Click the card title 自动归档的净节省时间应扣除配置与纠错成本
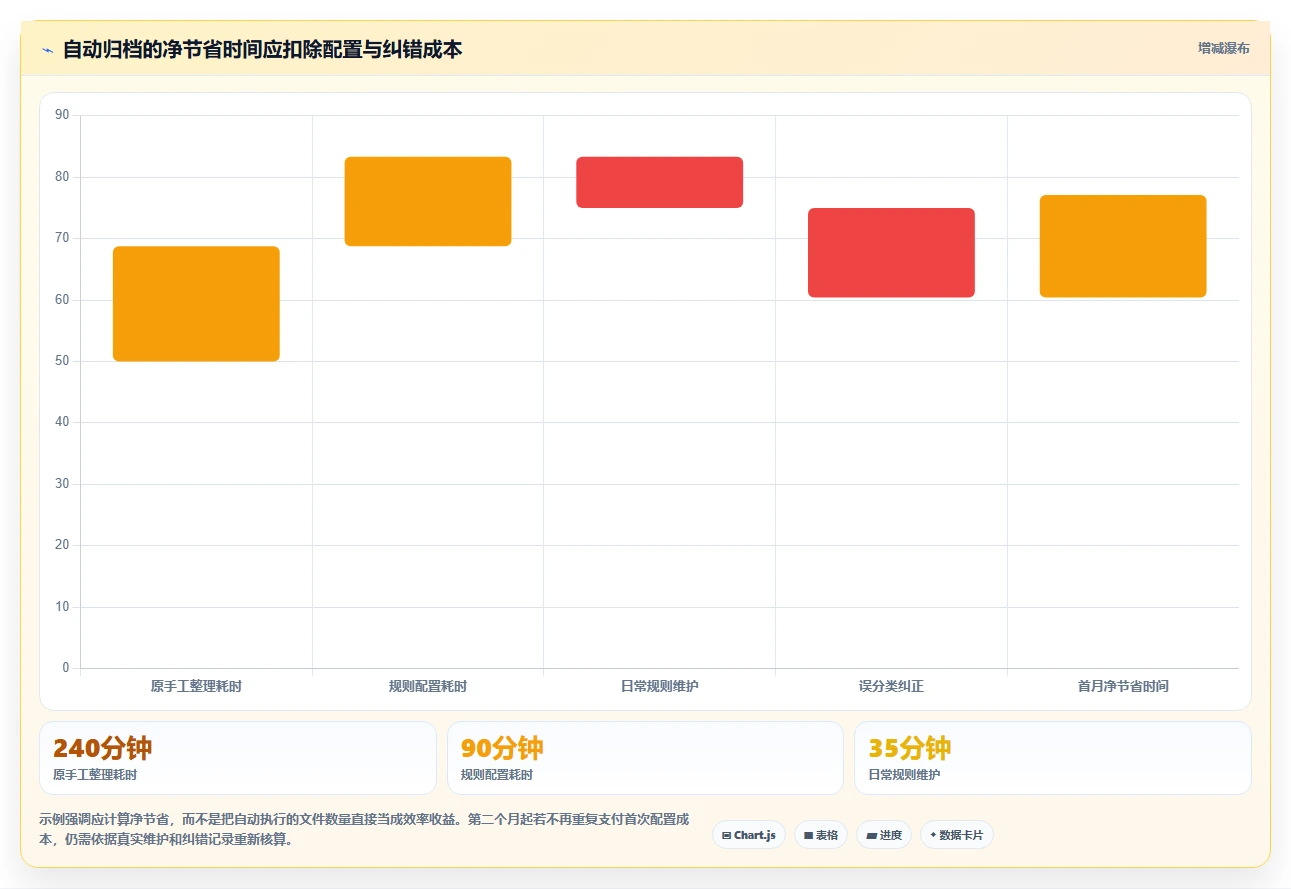This screenshot has height=889, width=1291. 262,49
